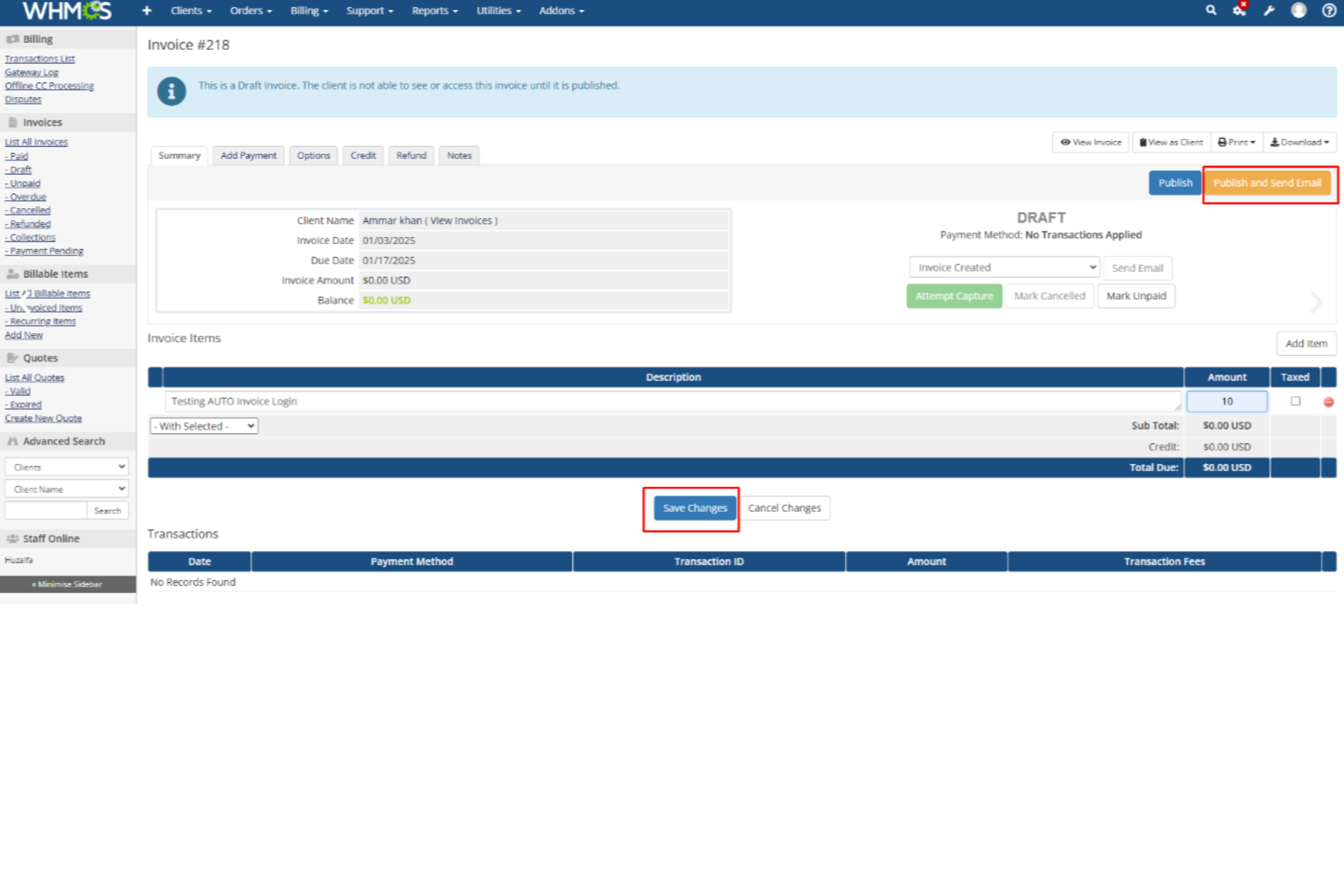
Task: Switch to the Add Payment tab
Action: 248,155
